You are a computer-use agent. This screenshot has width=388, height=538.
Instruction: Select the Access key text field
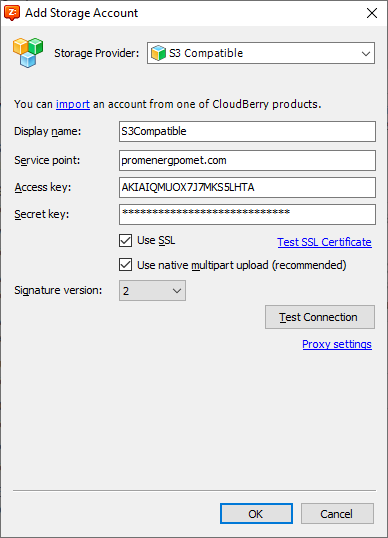click(x=247, y=187)
